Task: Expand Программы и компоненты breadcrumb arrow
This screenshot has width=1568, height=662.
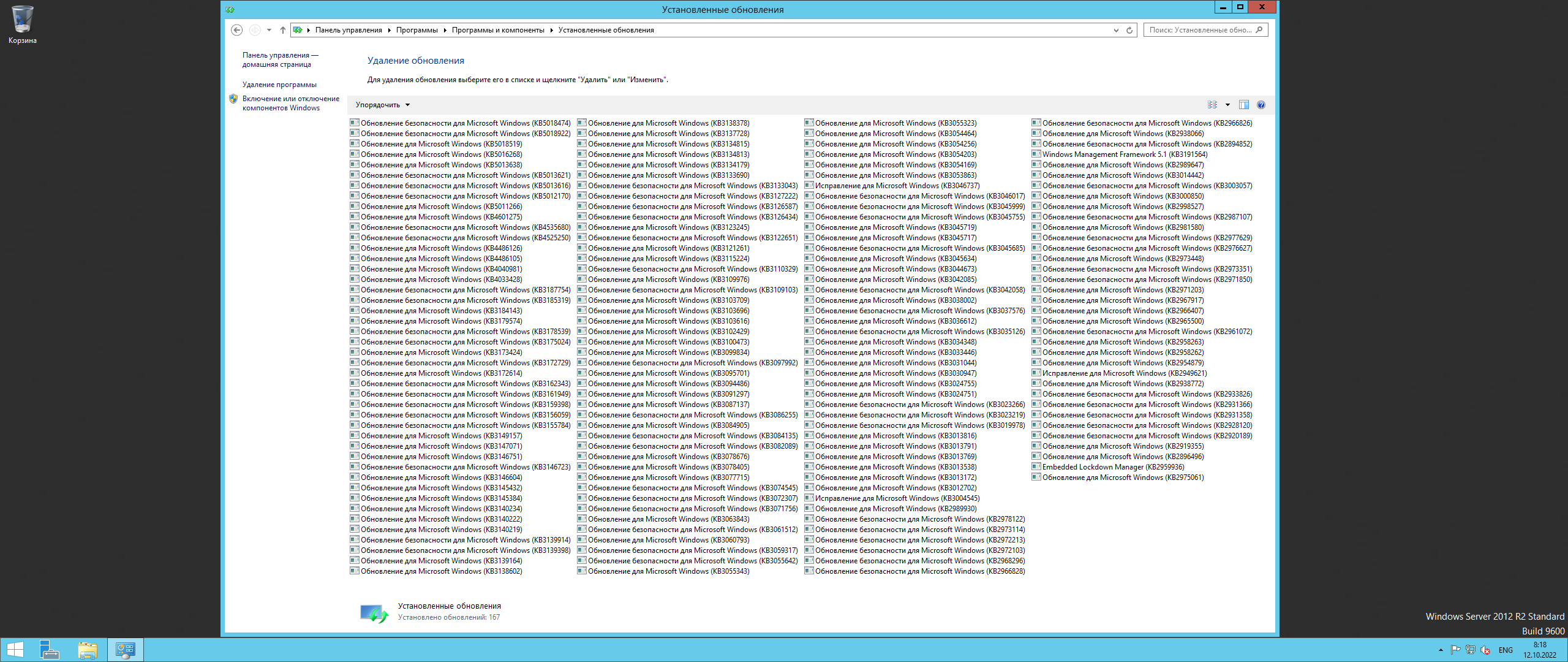Action: point(551,30)
